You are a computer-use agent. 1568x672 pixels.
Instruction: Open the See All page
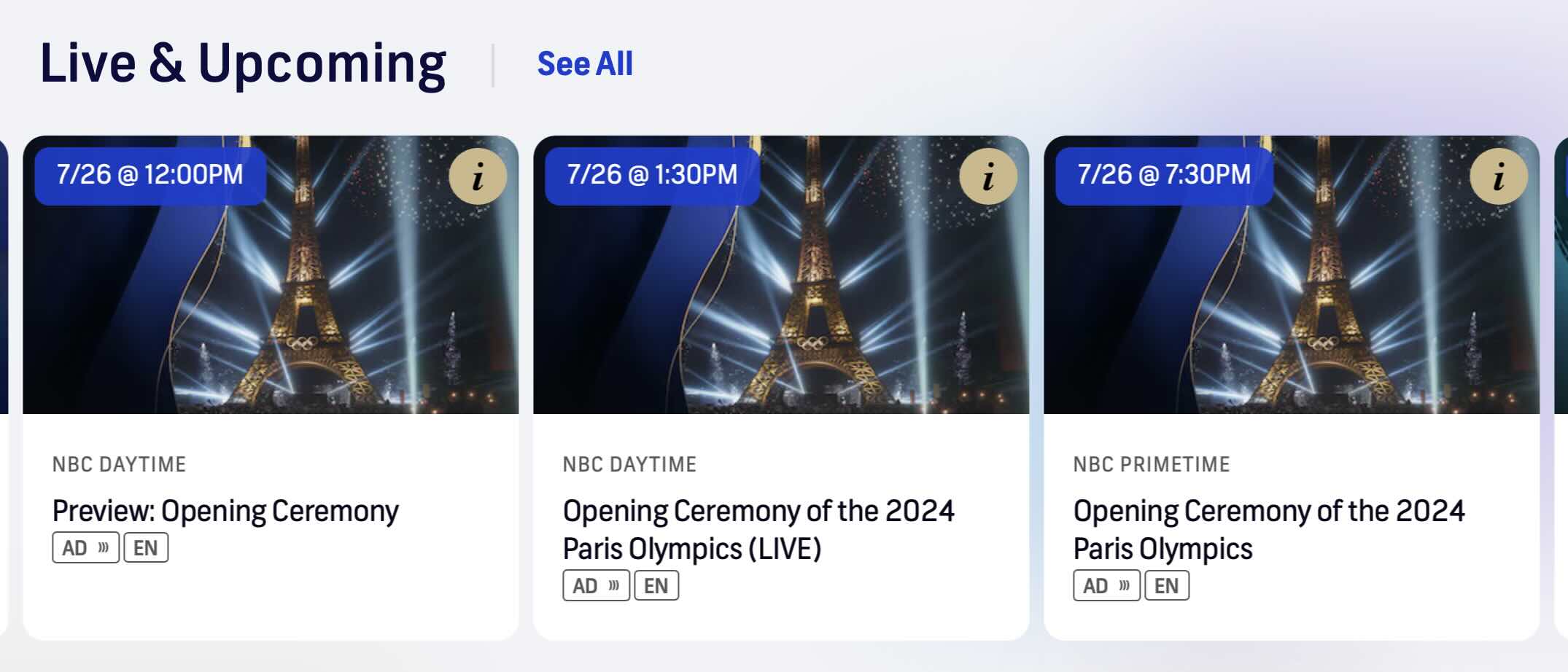point(586,64)
